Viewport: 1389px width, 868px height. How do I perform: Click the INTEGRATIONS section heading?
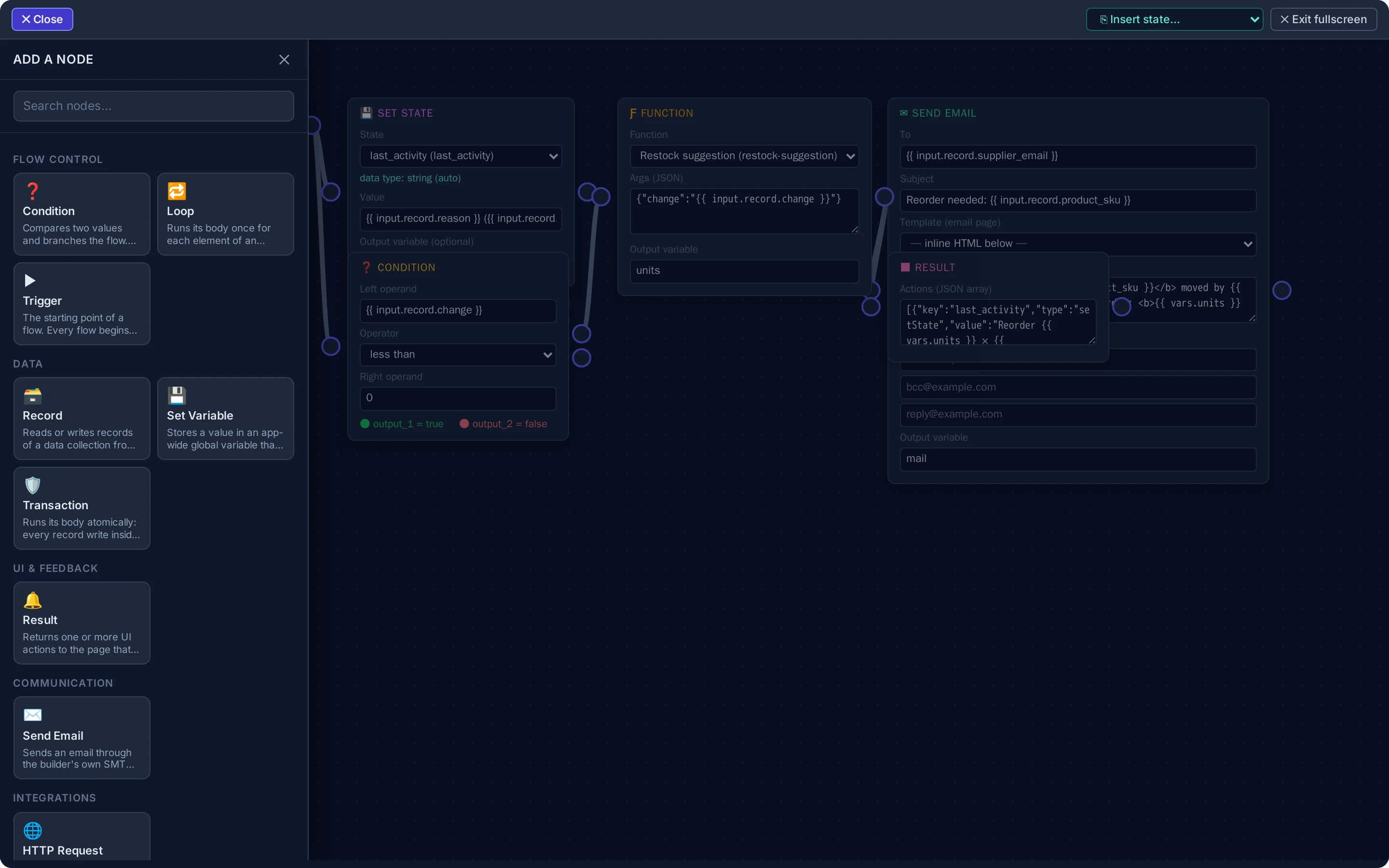click(x=54, y=798)
